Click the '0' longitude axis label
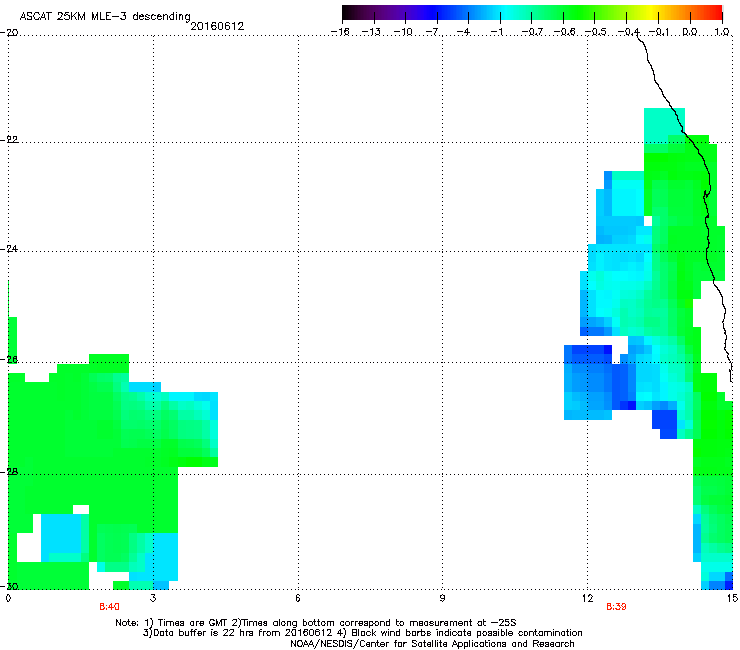Viewport: 740px width, 650px height. (8, 599)
